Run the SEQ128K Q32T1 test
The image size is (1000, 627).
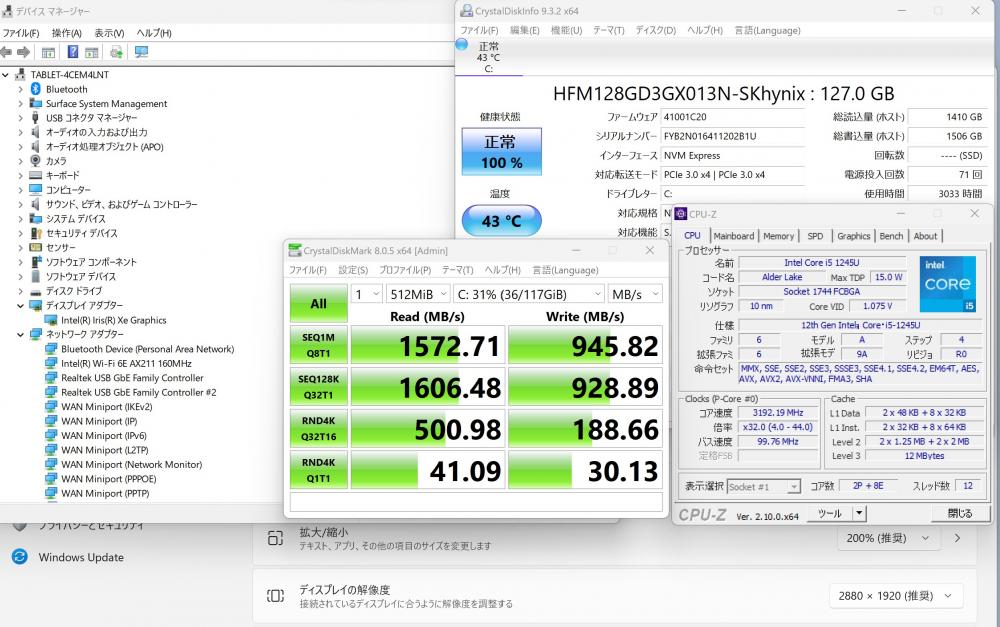(318, 387)
